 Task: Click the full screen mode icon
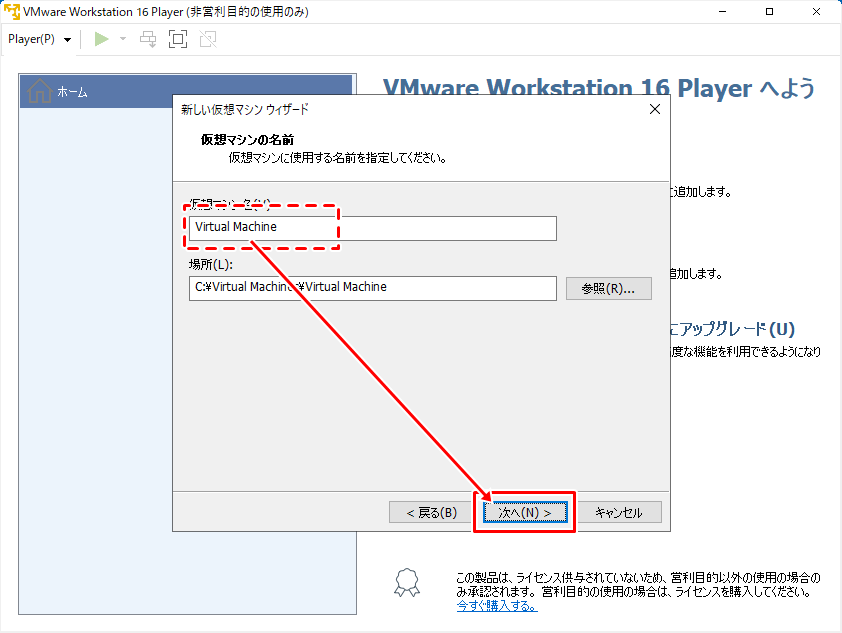pos(178,39)
